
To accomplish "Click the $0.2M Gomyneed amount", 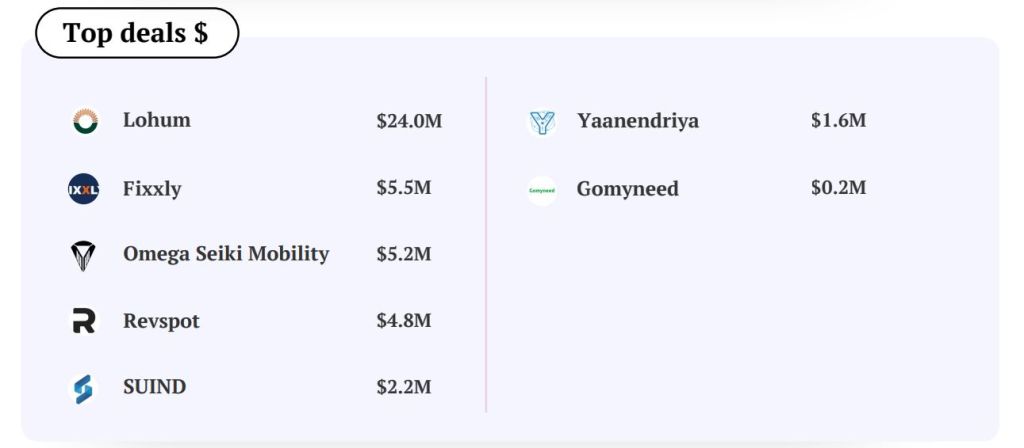I will (x=839, y=188).
